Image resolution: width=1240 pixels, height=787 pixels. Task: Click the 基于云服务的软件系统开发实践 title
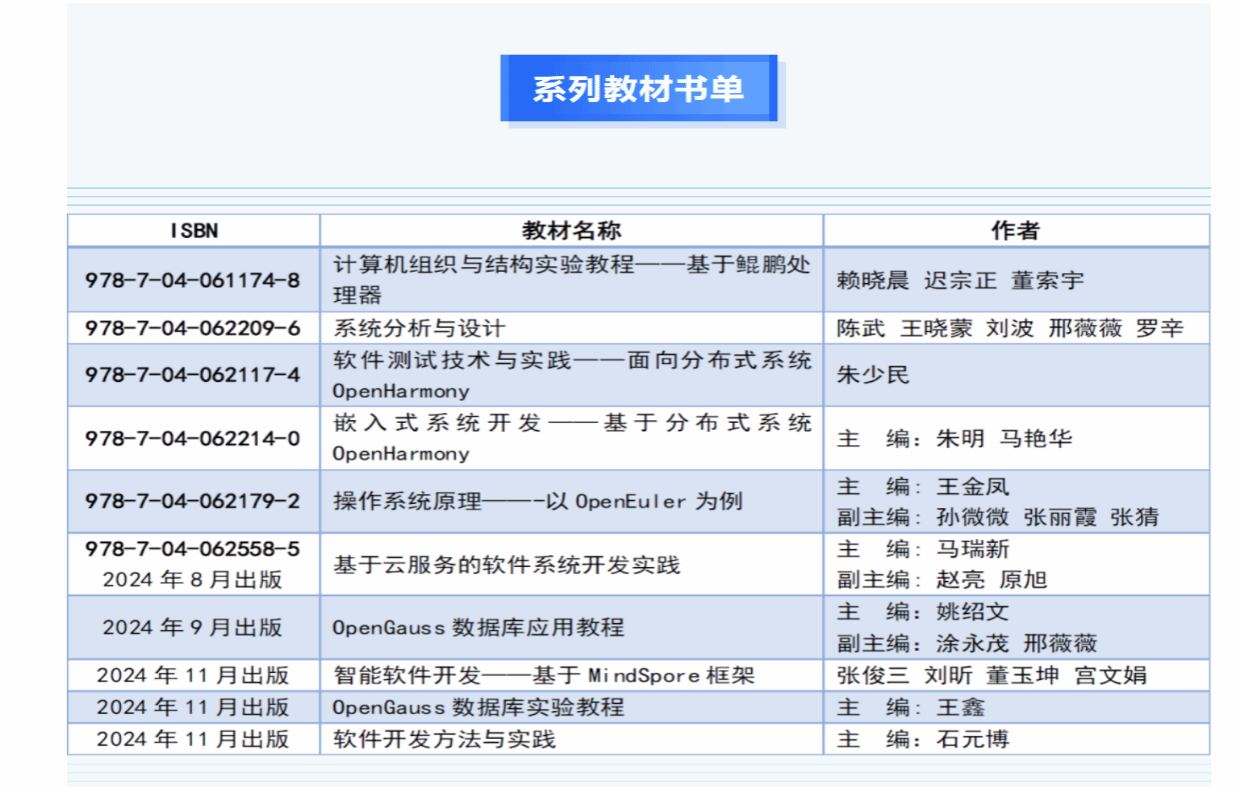506,565
